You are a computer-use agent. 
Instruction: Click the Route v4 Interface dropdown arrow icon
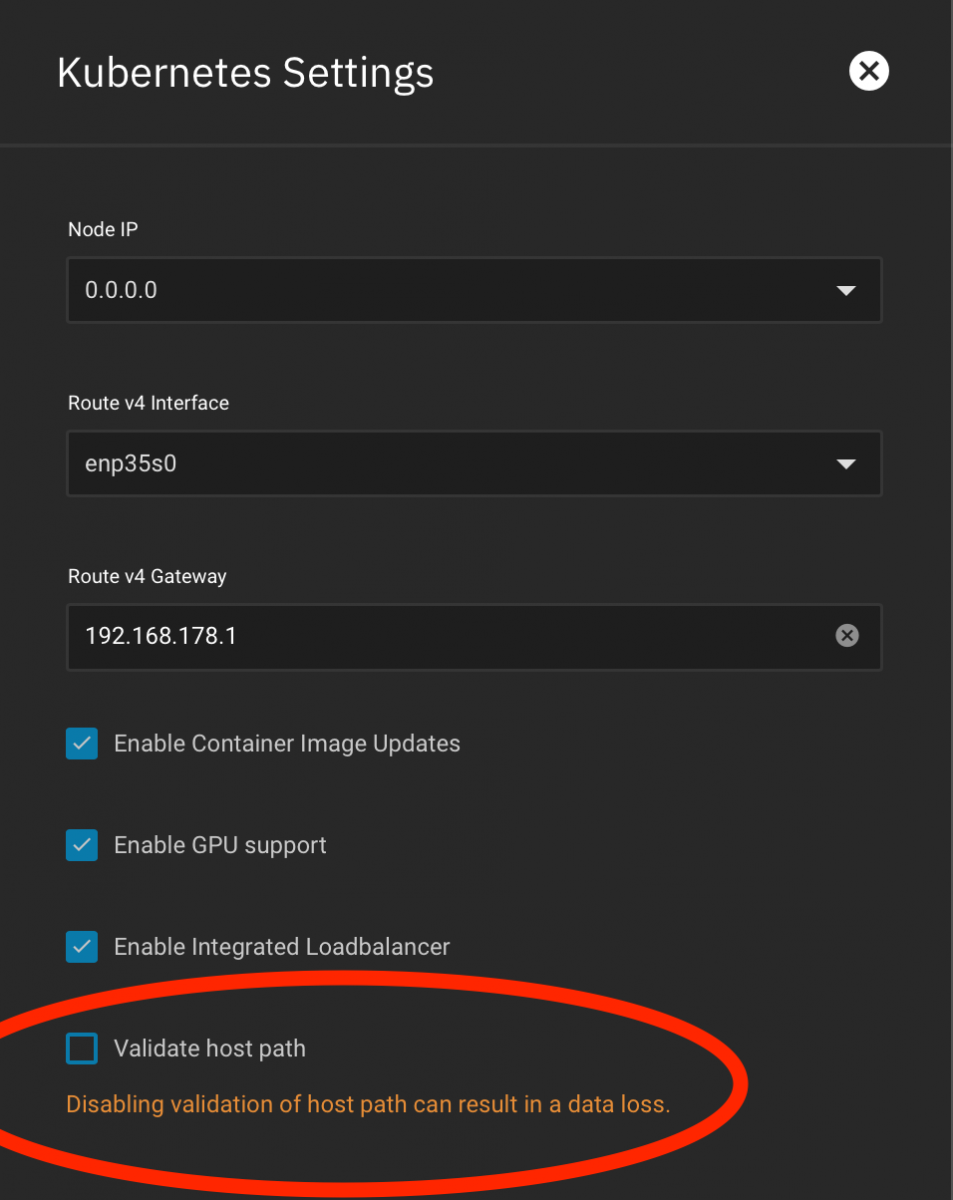846,463
